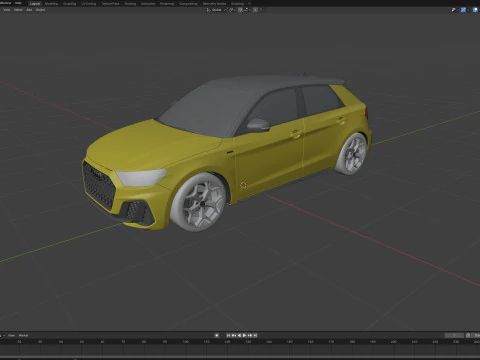Screen dimensions: 480x360
Task: Open the viewport Select menu
Action: tap(18, 10)
